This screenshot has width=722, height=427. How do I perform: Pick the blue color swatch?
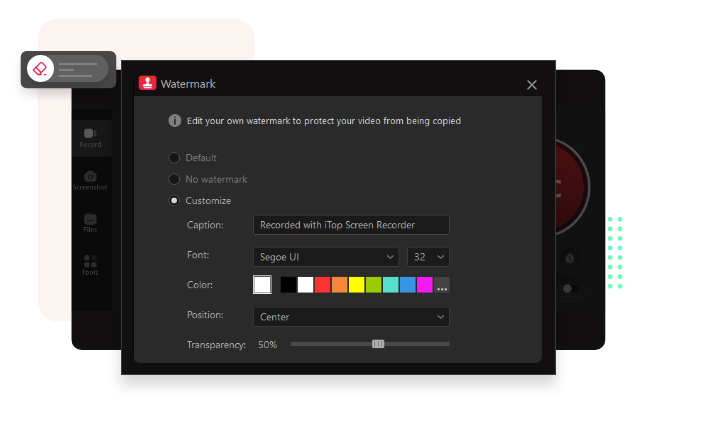coord(408,285)
